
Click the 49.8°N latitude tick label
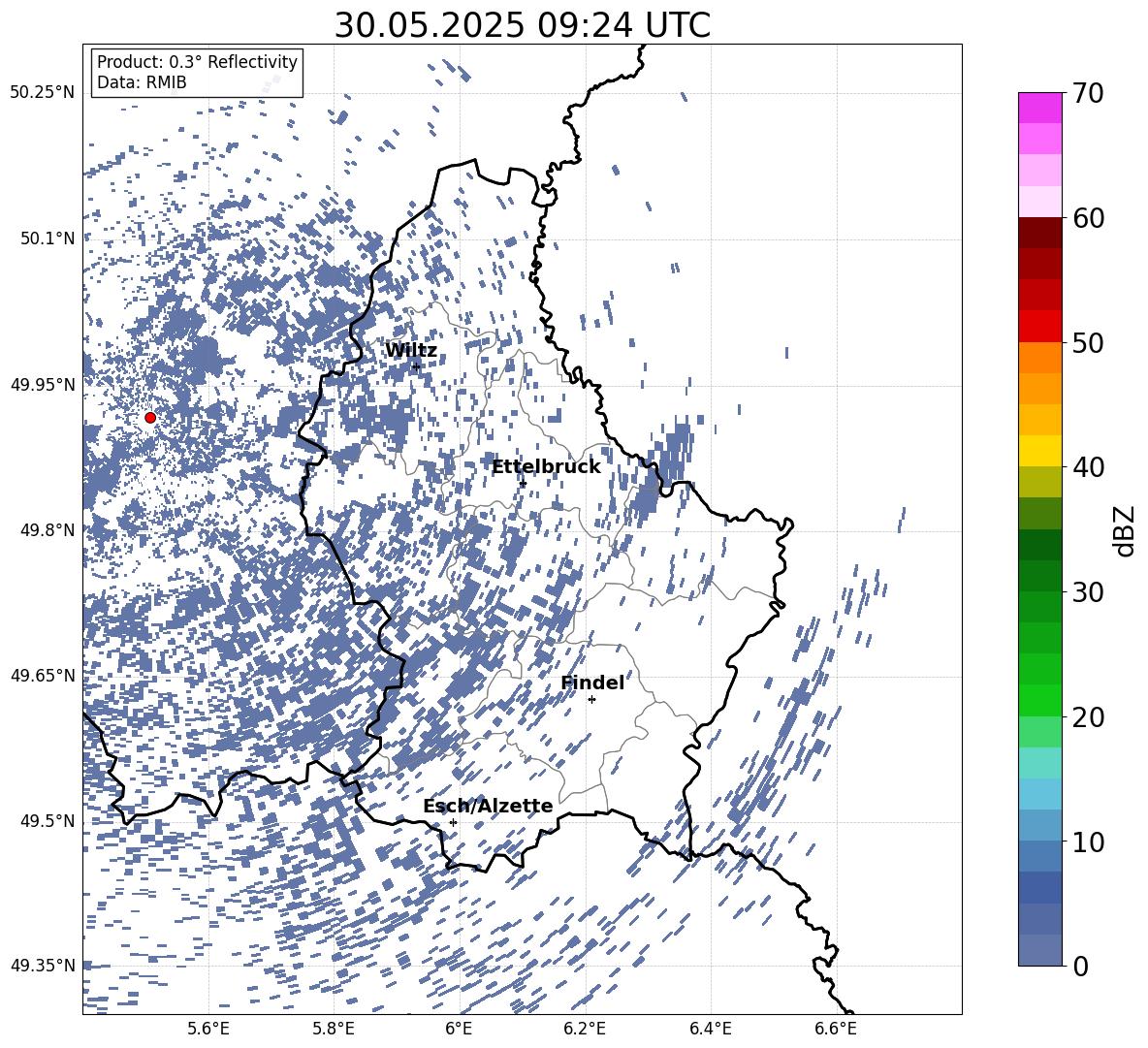48,530
